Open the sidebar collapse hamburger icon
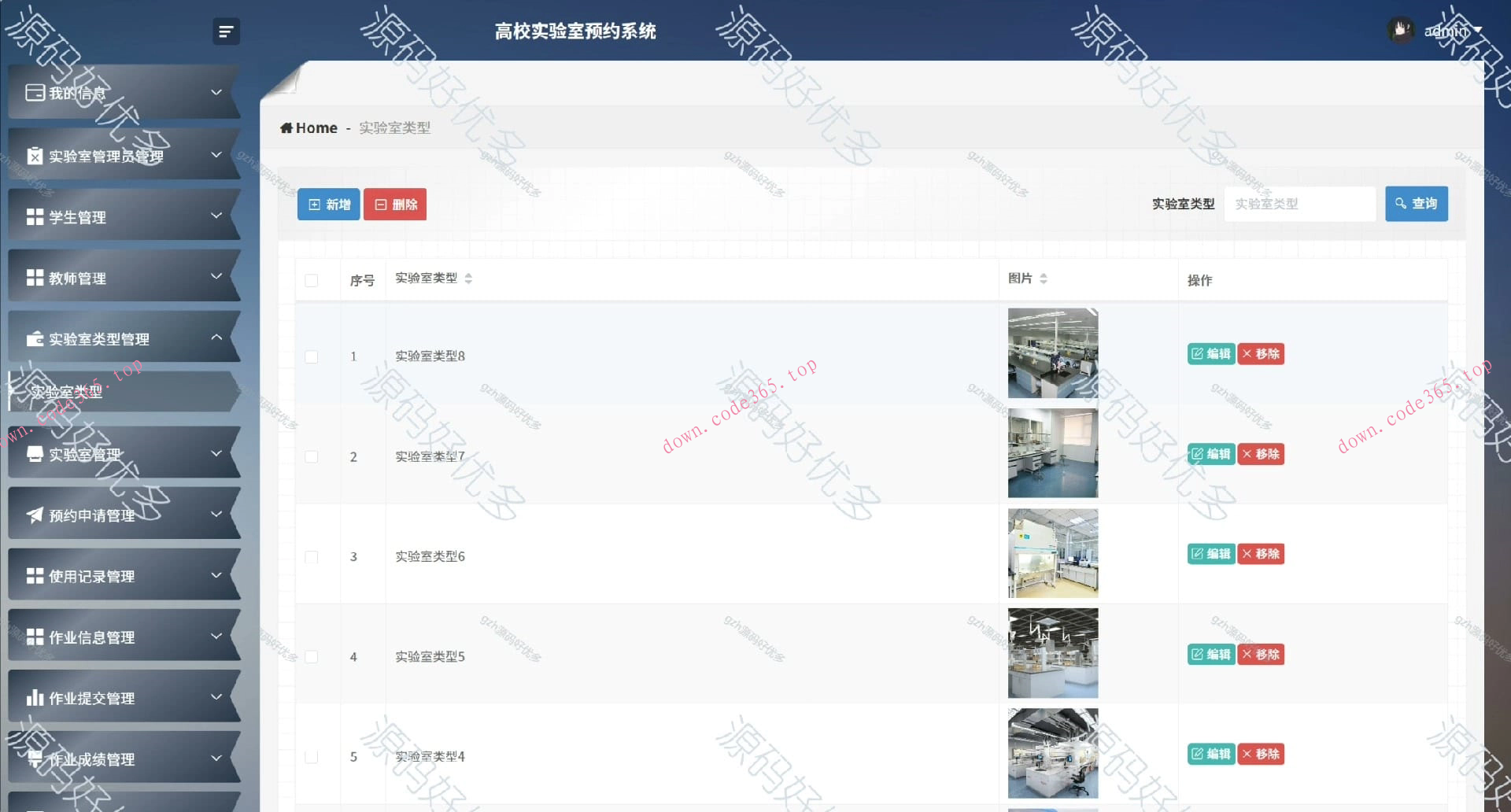 pyautogui.click(x=227, y=31)
